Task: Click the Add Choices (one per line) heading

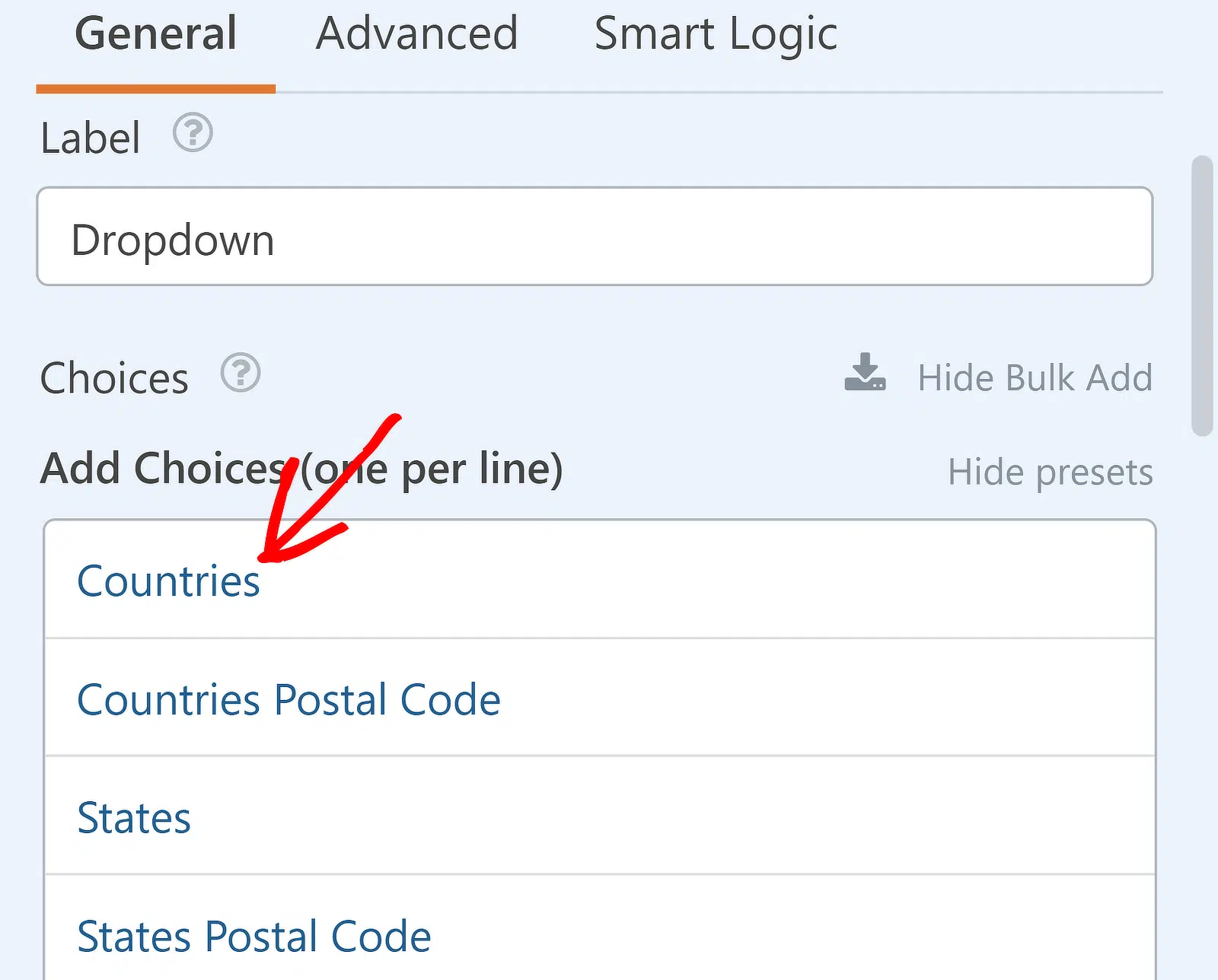Action: 301,469
